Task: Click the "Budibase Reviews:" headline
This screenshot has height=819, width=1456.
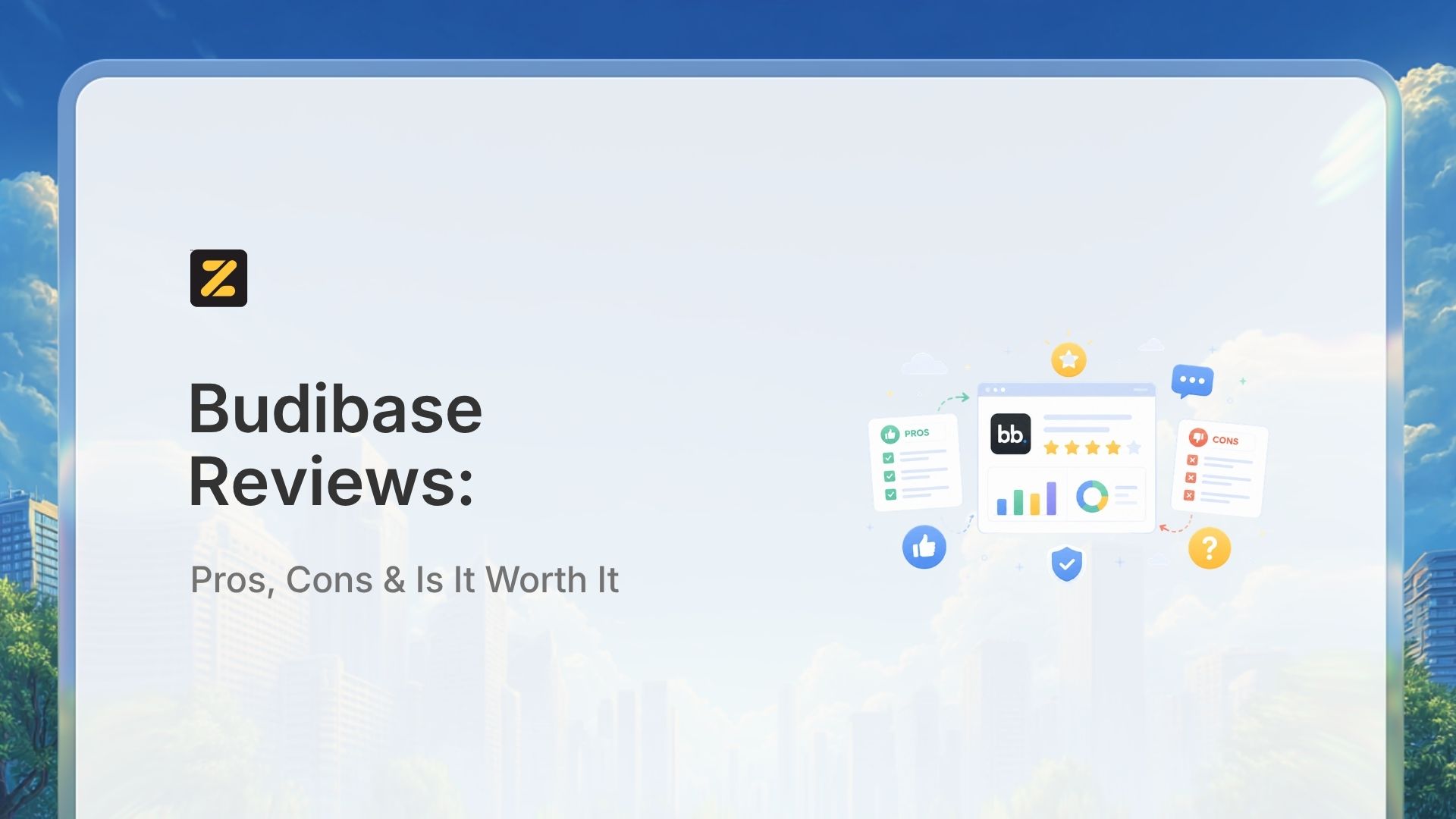Action: pos(335,445)
